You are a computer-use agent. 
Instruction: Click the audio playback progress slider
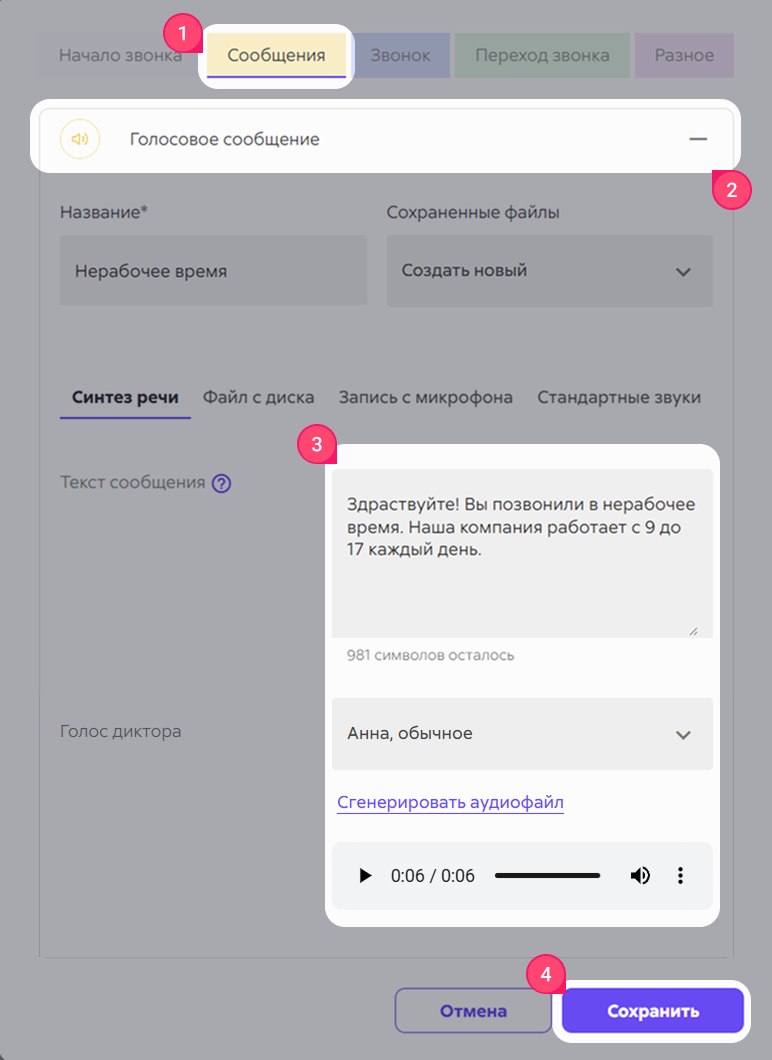[x=547, y=875]
